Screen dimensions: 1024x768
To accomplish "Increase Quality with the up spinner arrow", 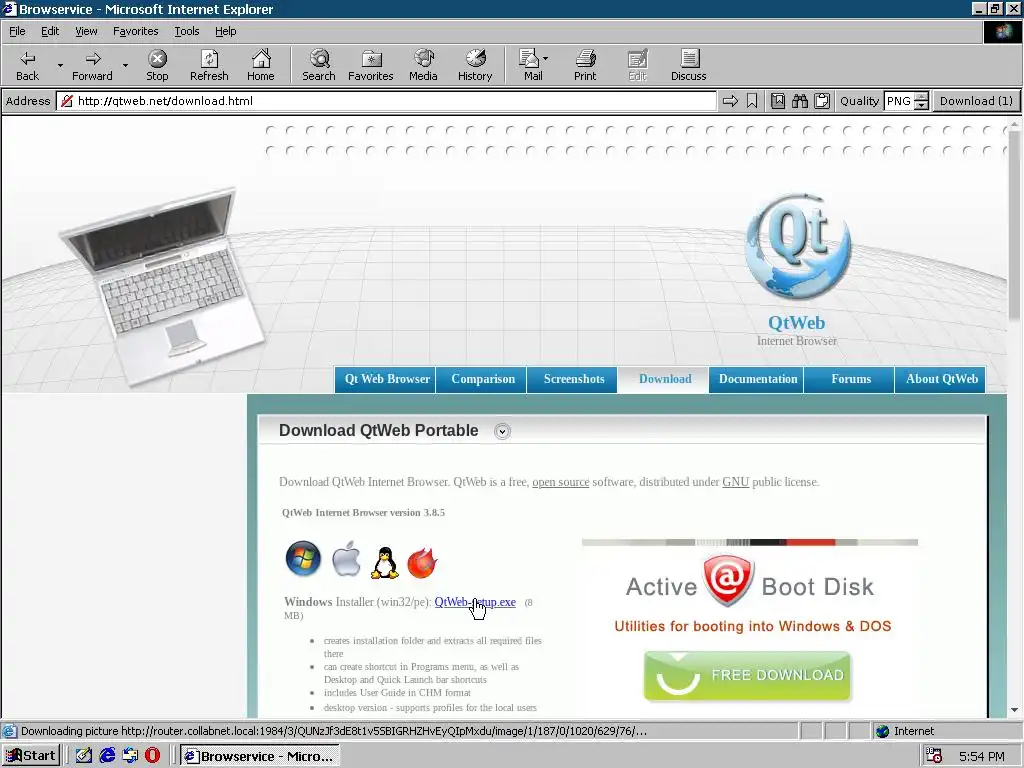I will click(x=921, y=97).
